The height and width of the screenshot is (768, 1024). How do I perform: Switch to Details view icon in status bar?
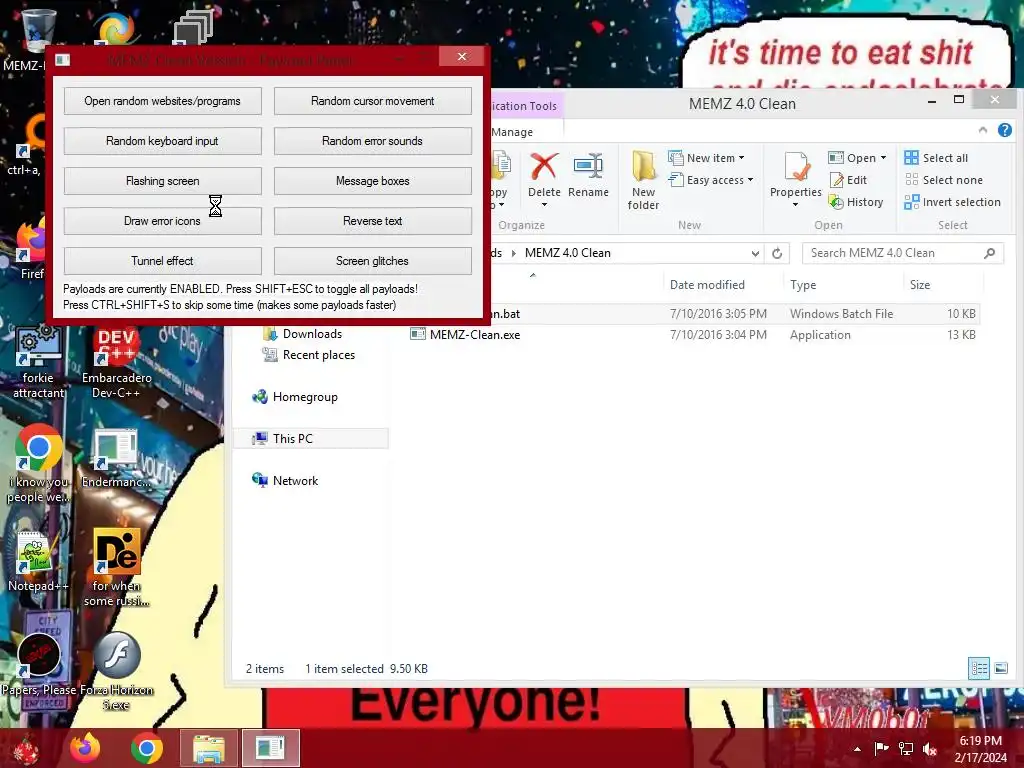click(x=979, y=668)
